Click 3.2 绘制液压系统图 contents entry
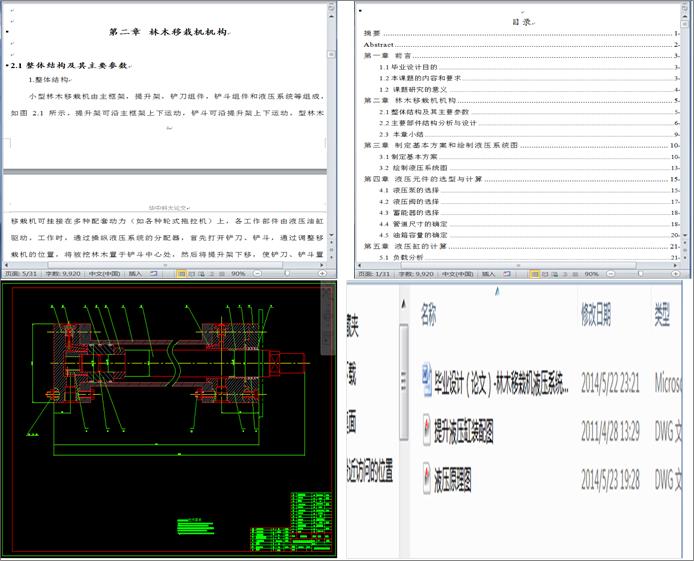 529,168
